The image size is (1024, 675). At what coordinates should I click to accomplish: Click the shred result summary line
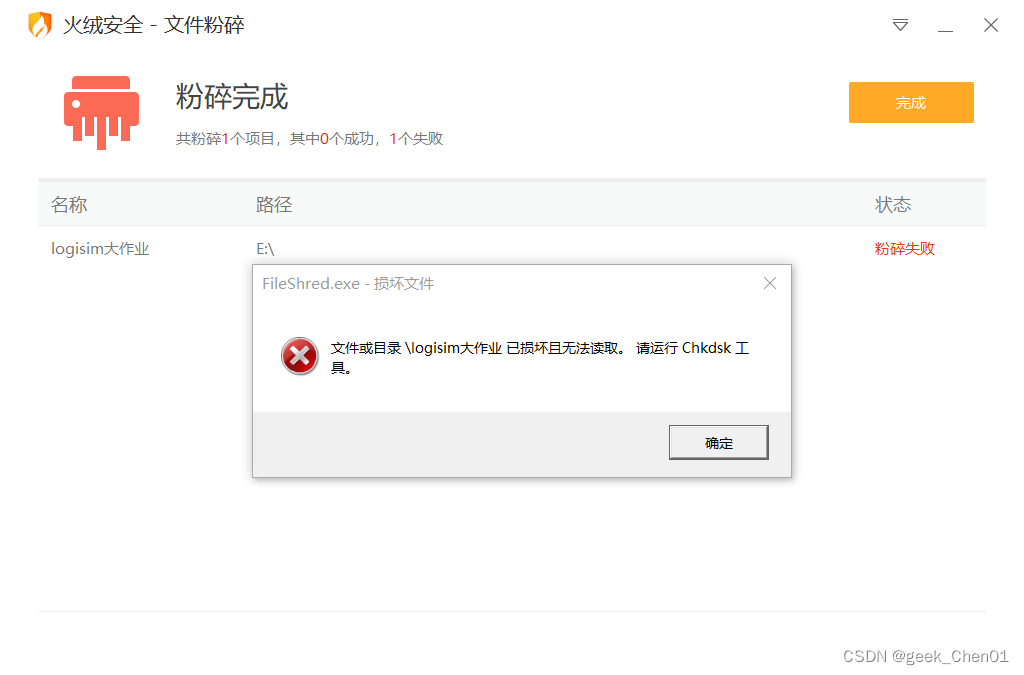point(310,138)
